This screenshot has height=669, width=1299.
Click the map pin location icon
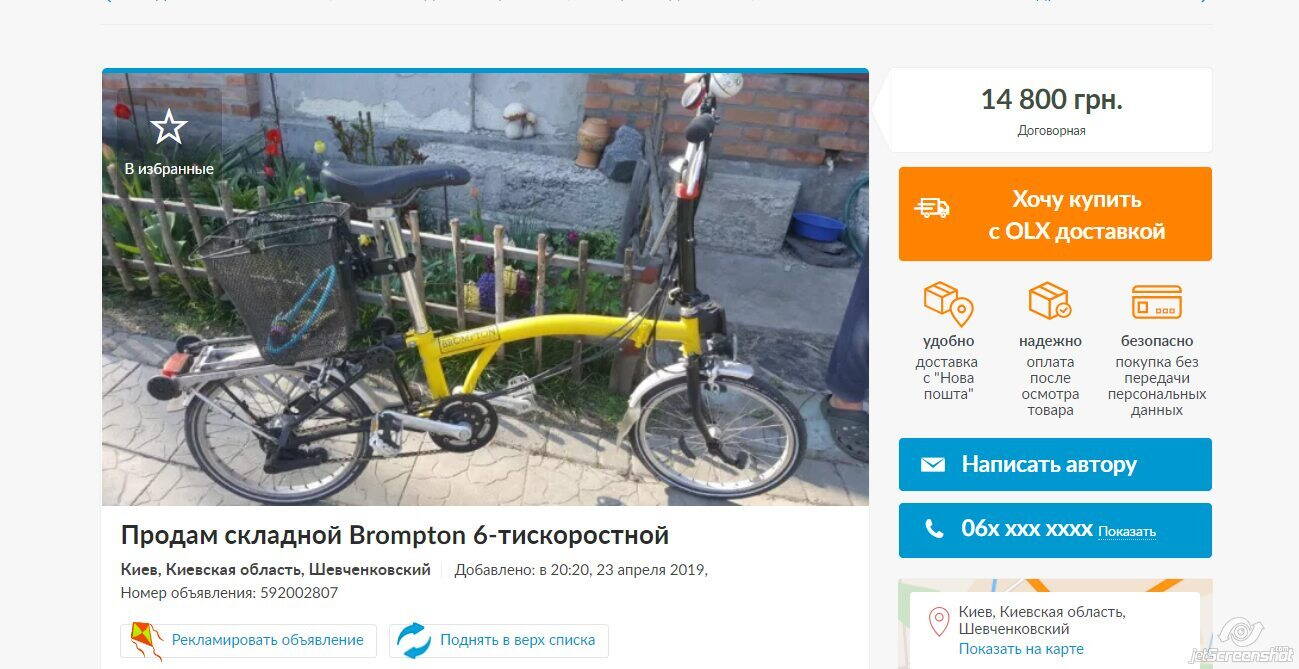pos(938,622)
